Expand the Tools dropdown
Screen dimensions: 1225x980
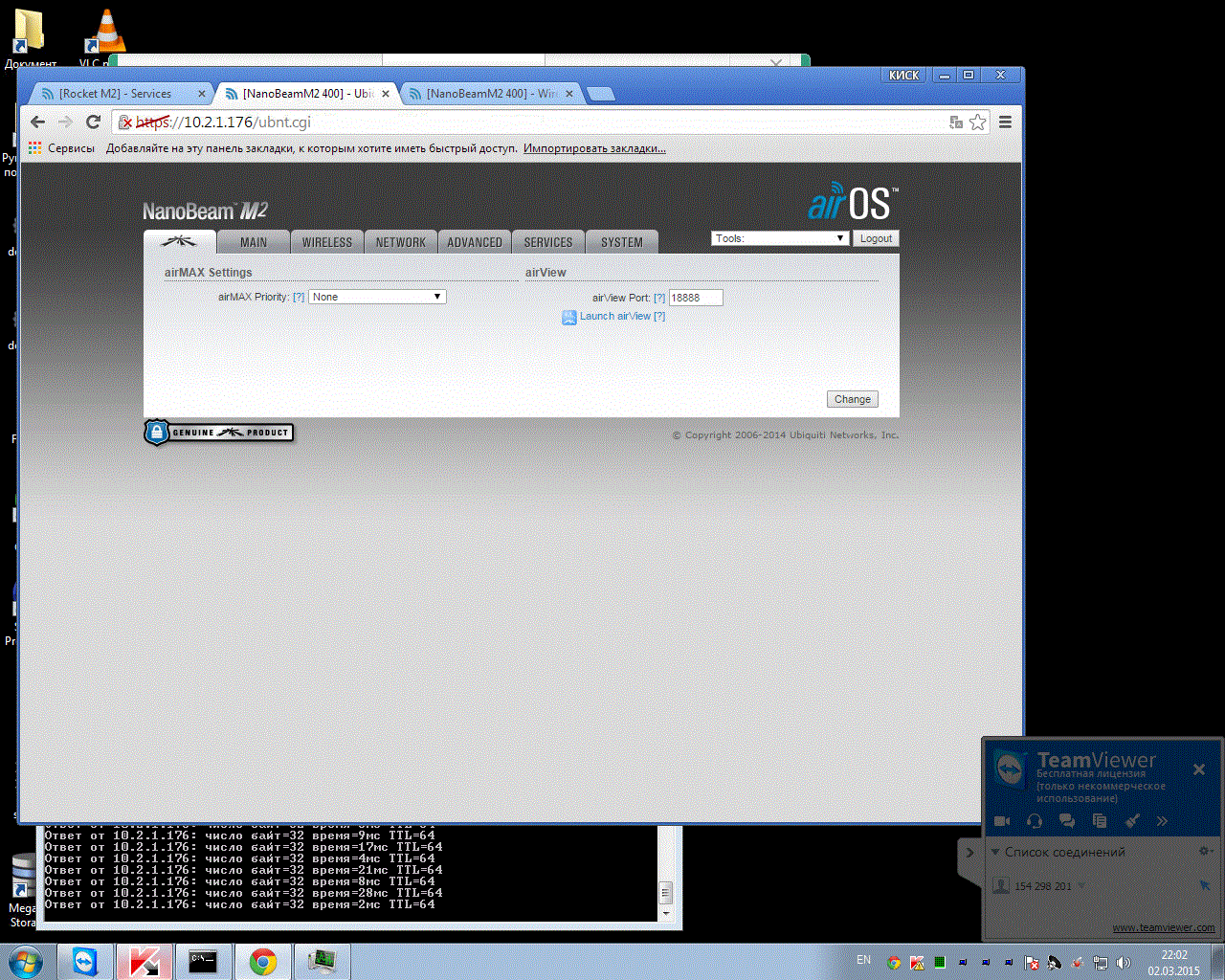click(780, 238)
